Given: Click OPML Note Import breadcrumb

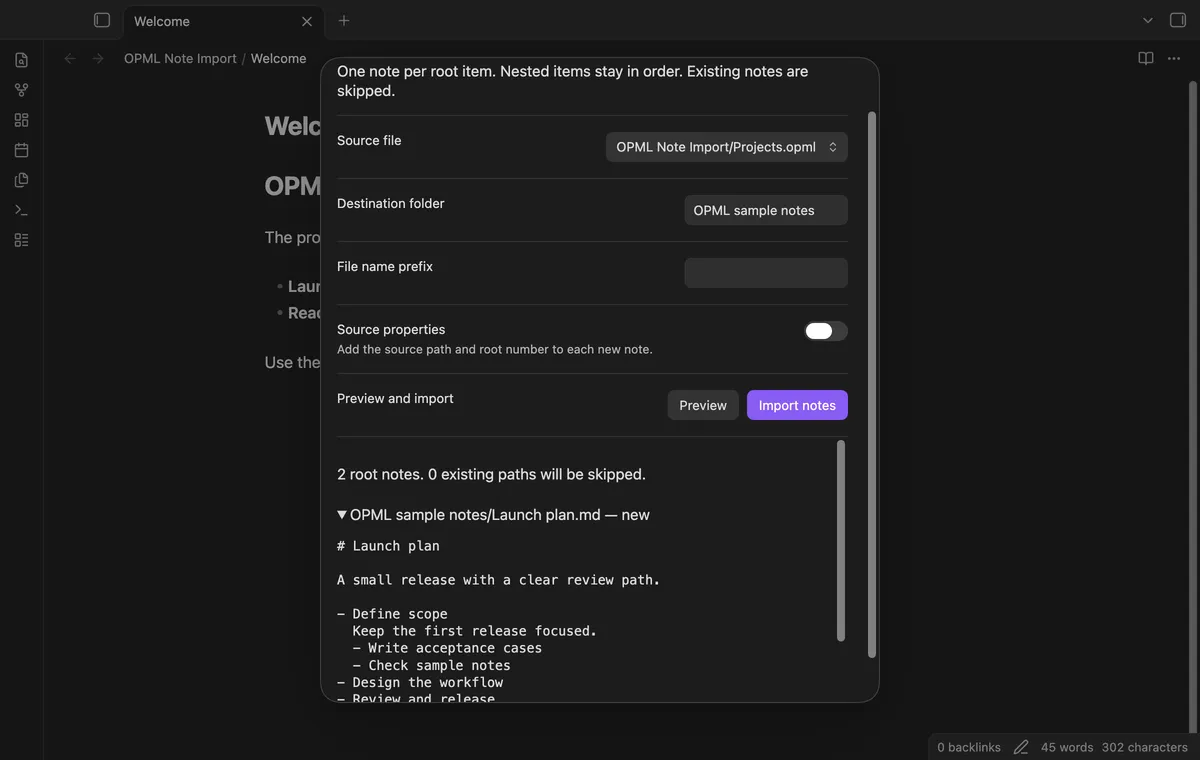Looking at the screenshot, I should coord(180,59).
